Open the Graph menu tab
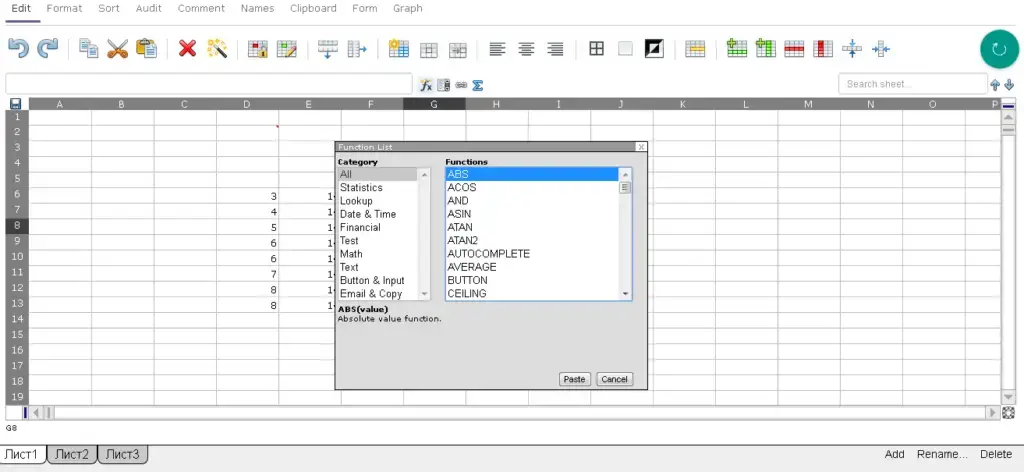1024x472 pixels. [x=407, y=8]
